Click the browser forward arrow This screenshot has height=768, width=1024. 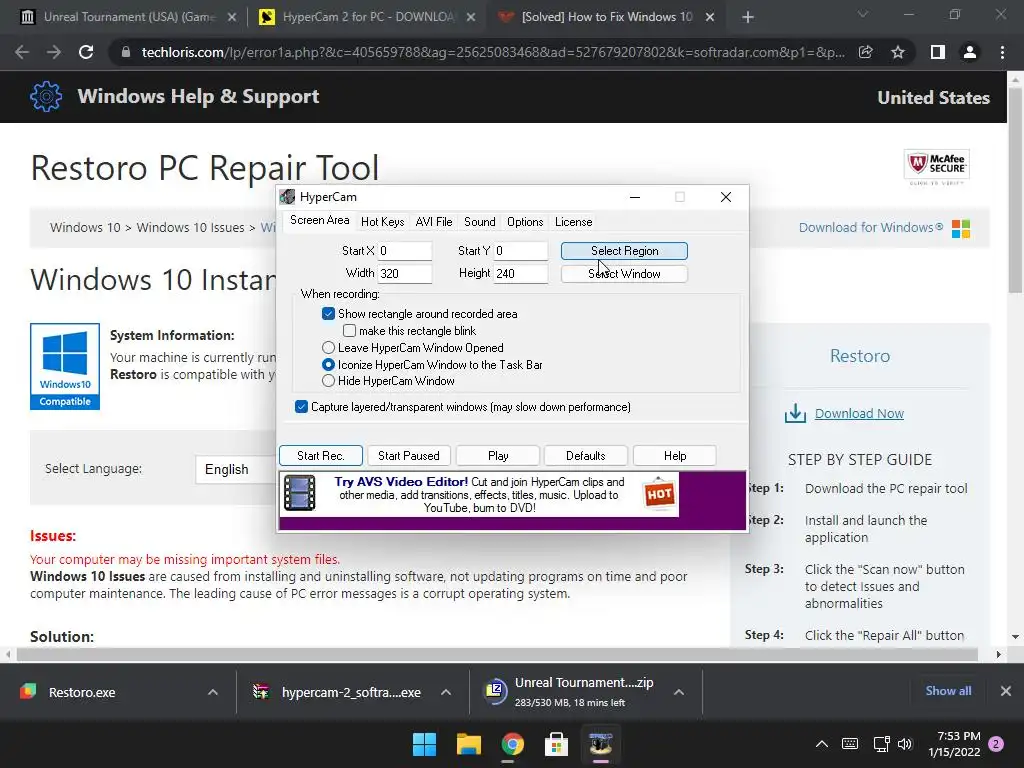tap(54, 52)
